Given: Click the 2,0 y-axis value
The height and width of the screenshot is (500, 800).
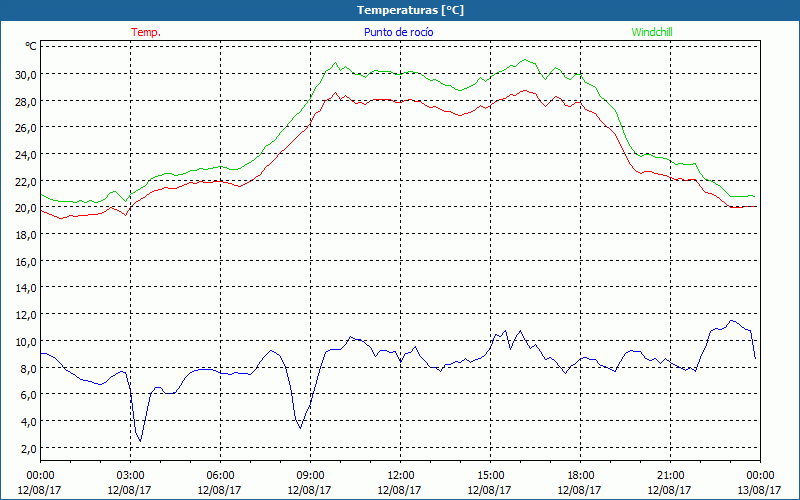Looking at the screenshot, I should tap(28, 448).
